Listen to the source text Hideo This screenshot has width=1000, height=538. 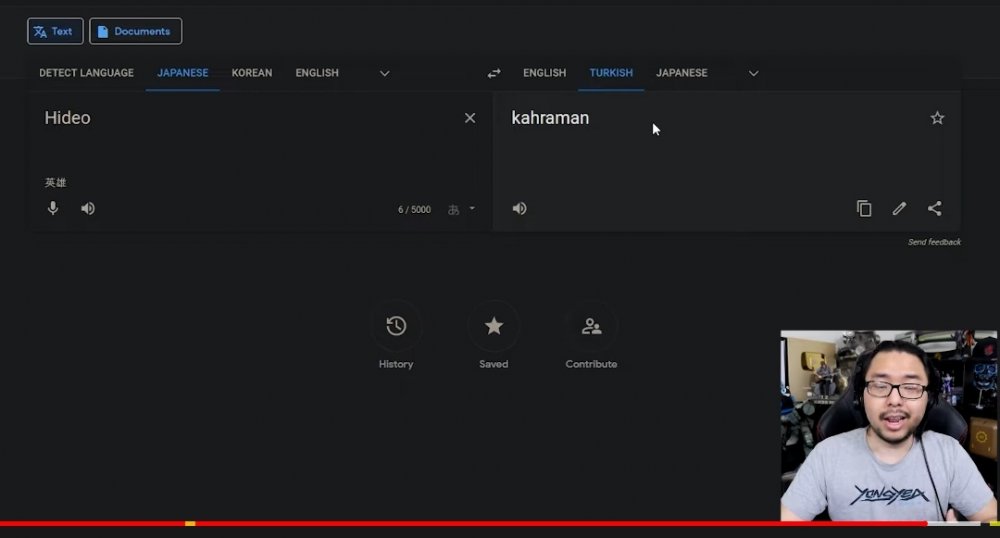tap(88, 208)
